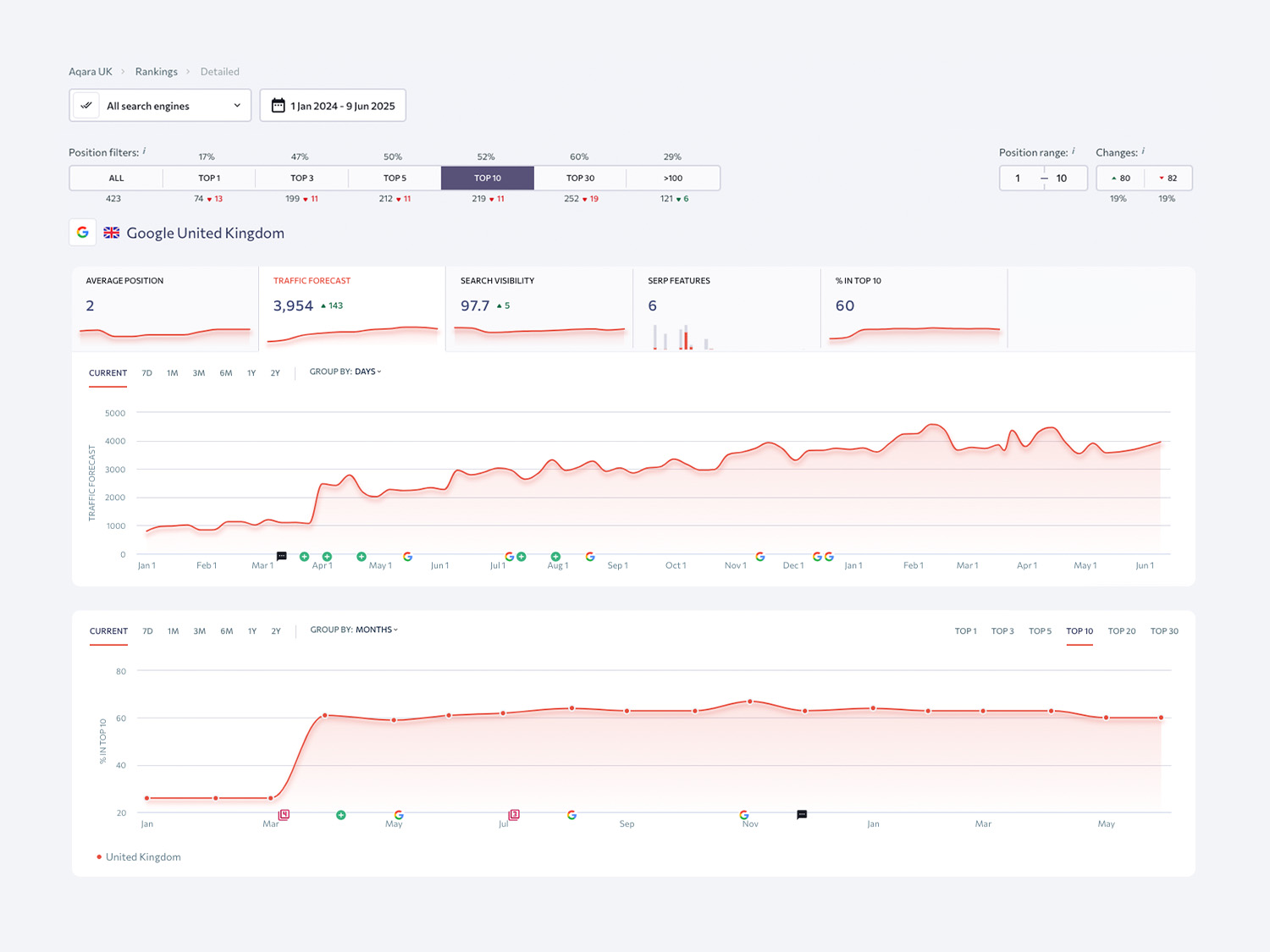Toggle the improved changes filter showing 80
The width and height of the screenshot is (1270, 952).
tap(1120, 178)
